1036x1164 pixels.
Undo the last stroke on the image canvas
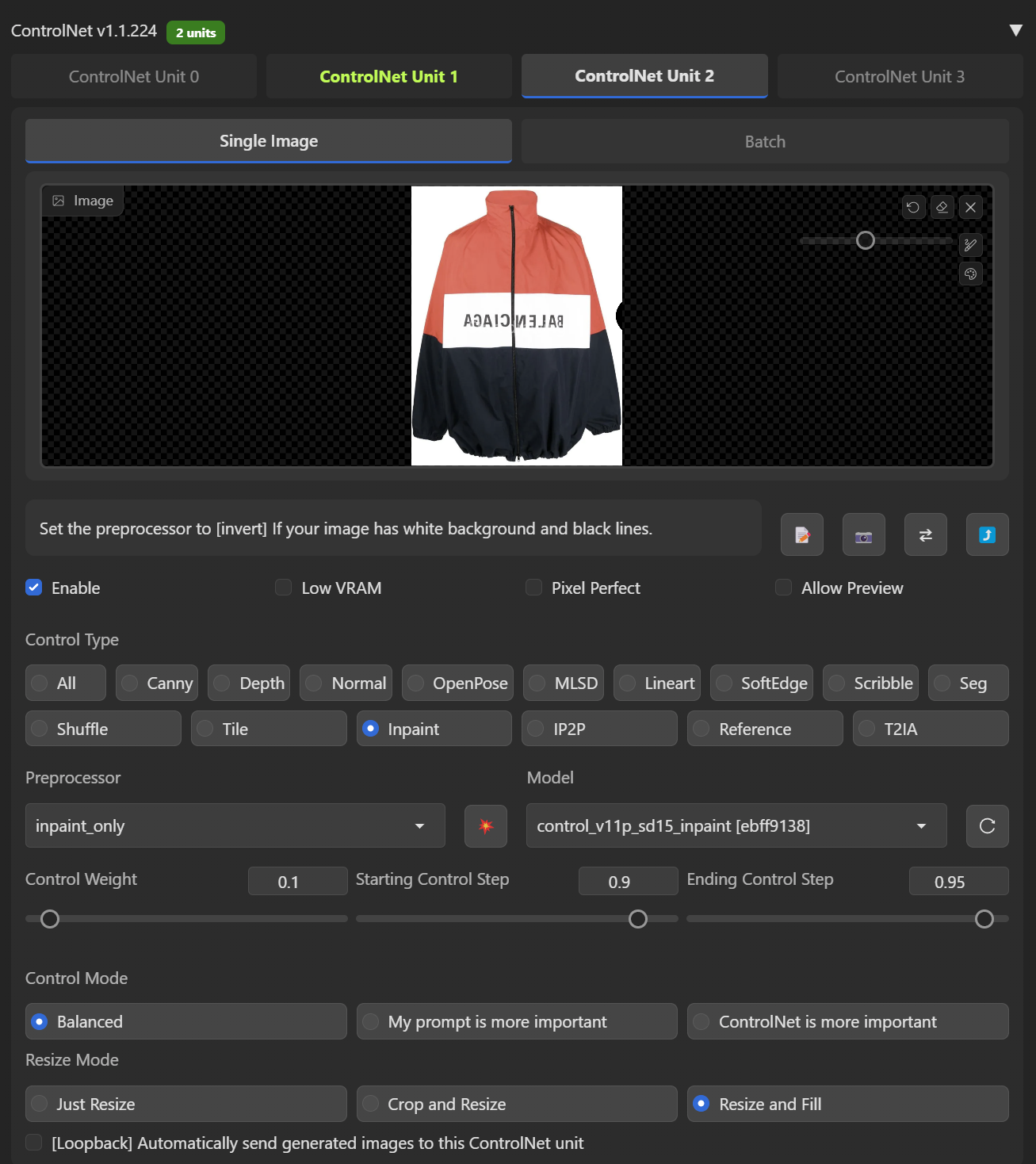click(x=913, y=208)
